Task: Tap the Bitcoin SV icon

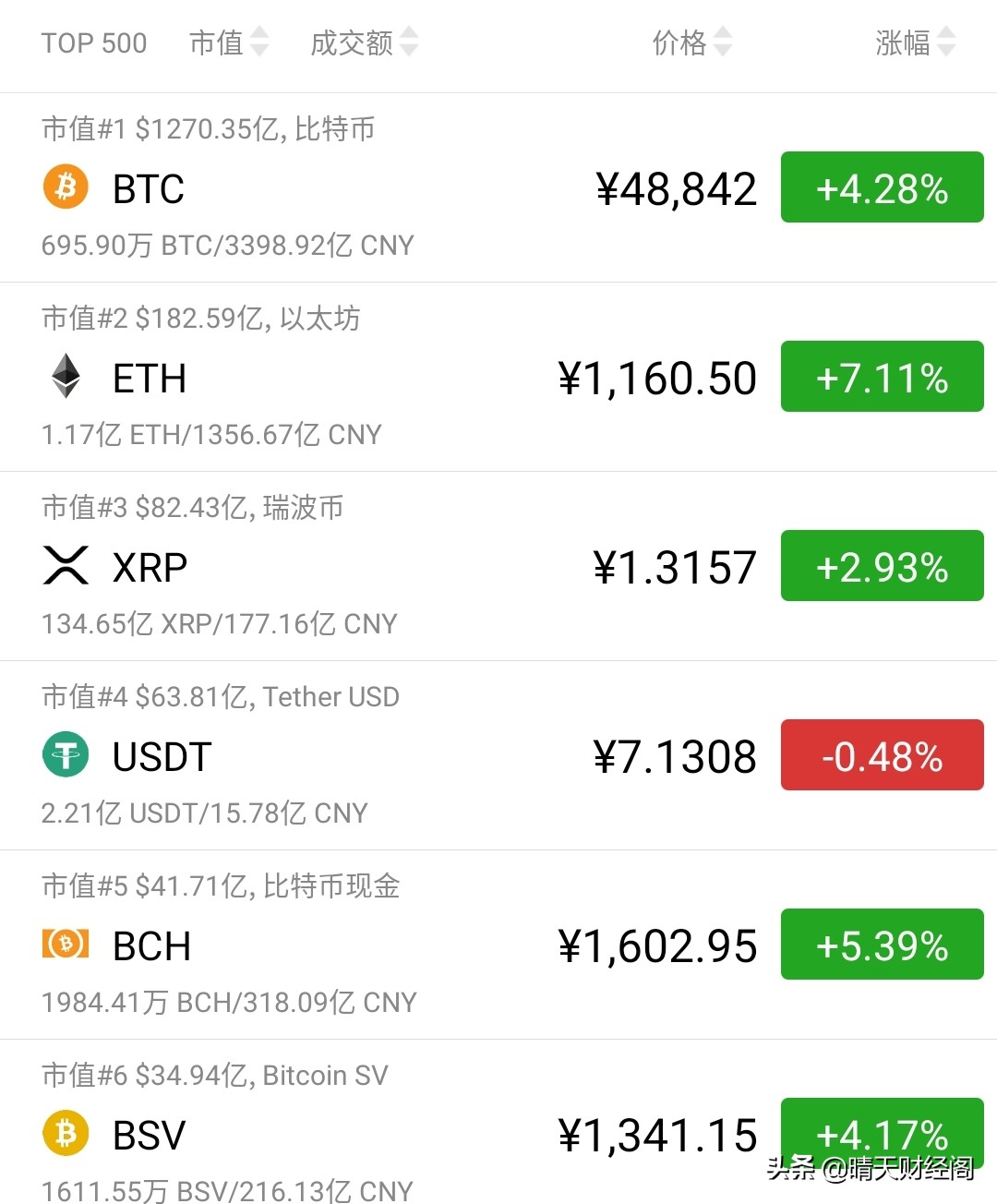Action: (x=66, y=1134)
